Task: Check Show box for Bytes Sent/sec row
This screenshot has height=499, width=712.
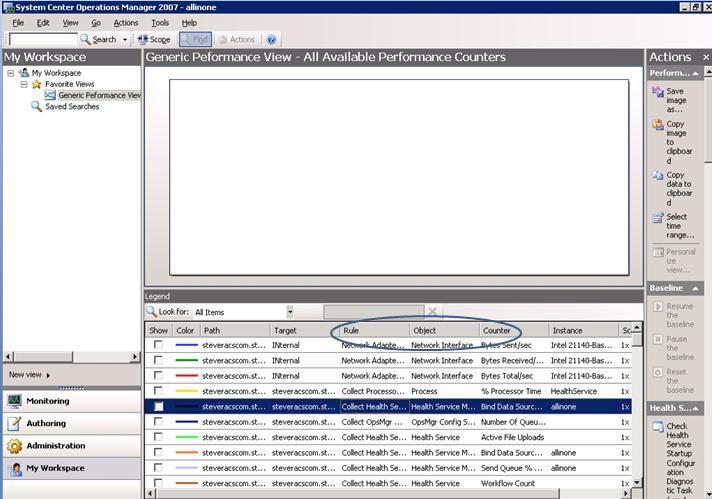Action: coord(158,345)
